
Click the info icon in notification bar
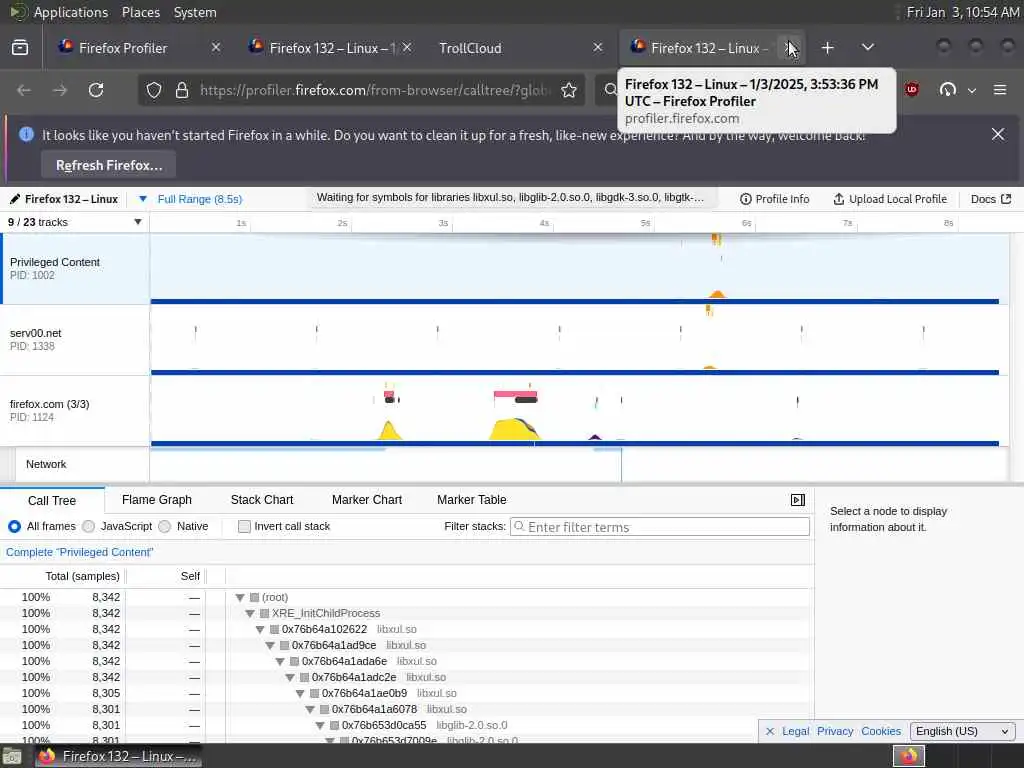(26, 135)
